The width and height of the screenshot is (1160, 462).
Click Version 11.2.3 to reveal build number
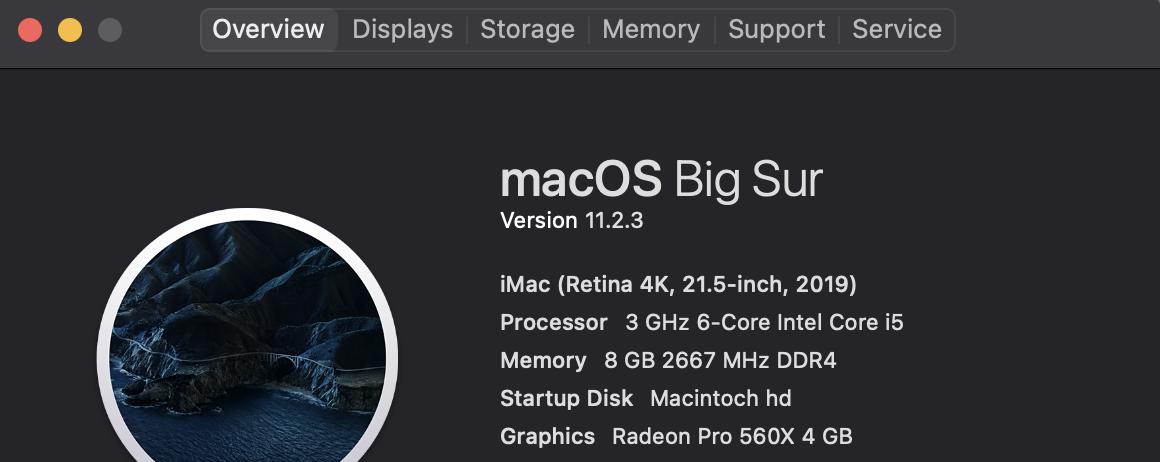click(x=571, y=221)
